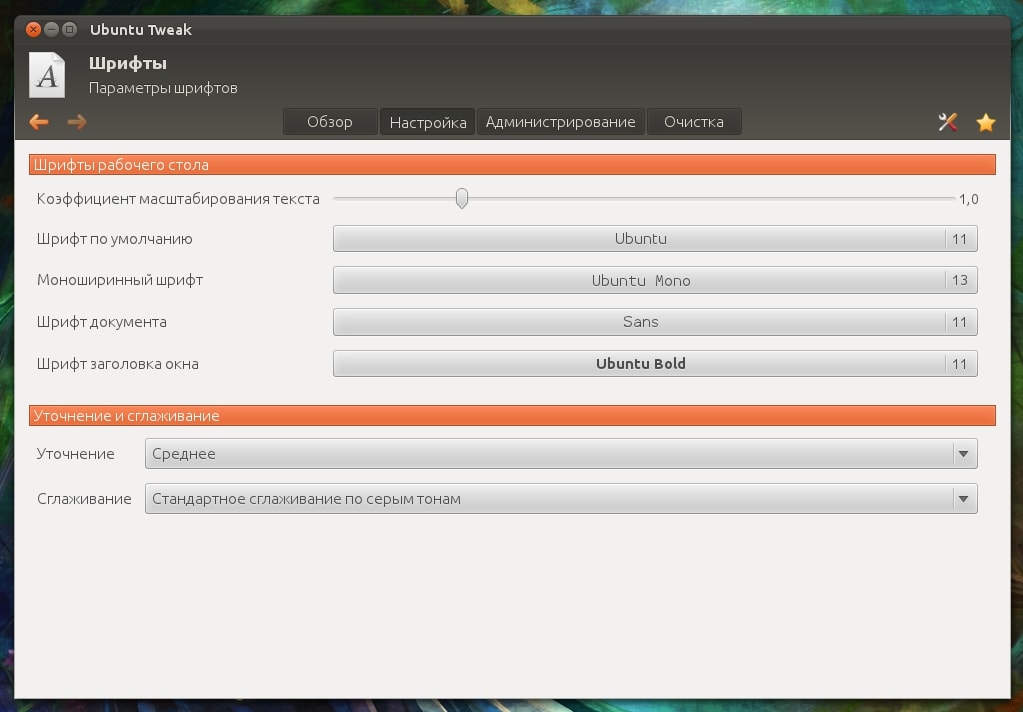This screenshot has width=1023, height=712.
Task: Change document font via the Sans button
Action: click(655, 322)
